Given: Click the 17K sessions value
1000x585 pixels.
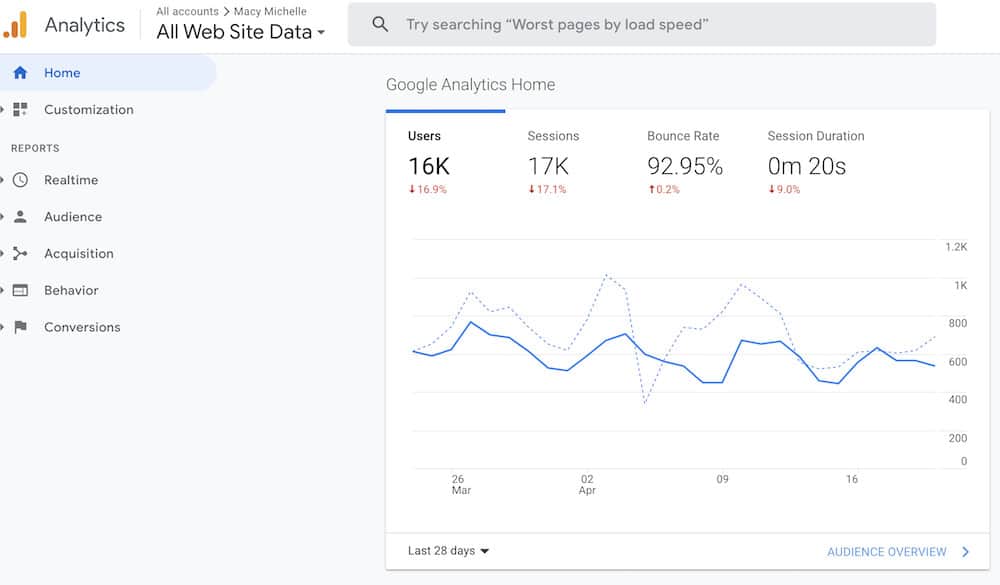Looking at the screenshot, I should coord(548,167).
